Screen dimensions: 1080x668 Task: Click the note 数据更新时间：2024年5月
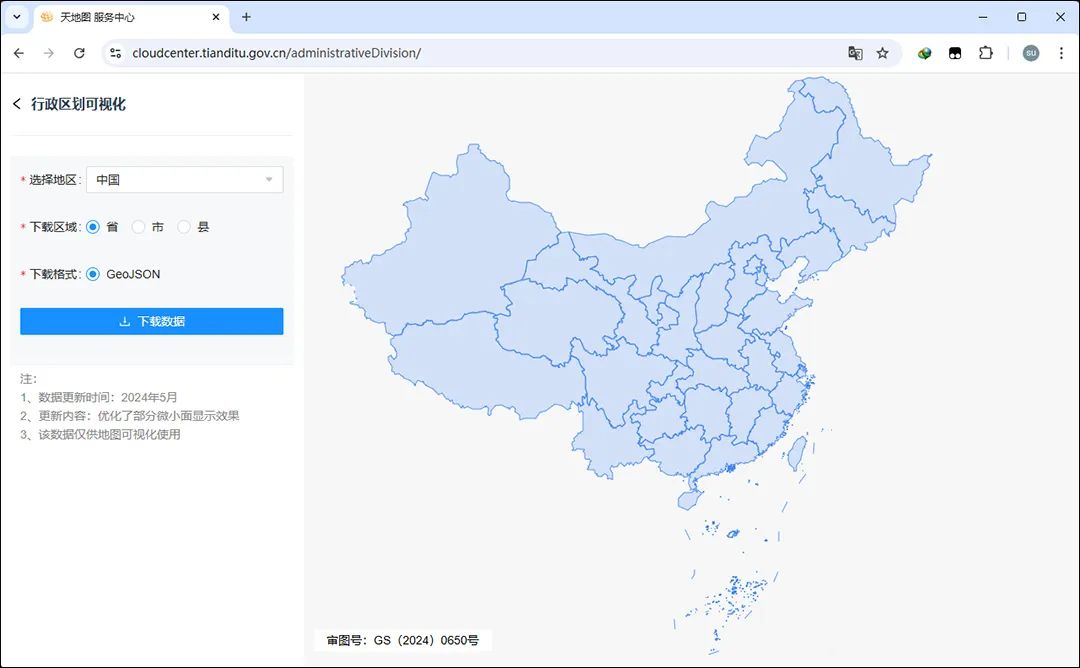[x=107, y=397]
